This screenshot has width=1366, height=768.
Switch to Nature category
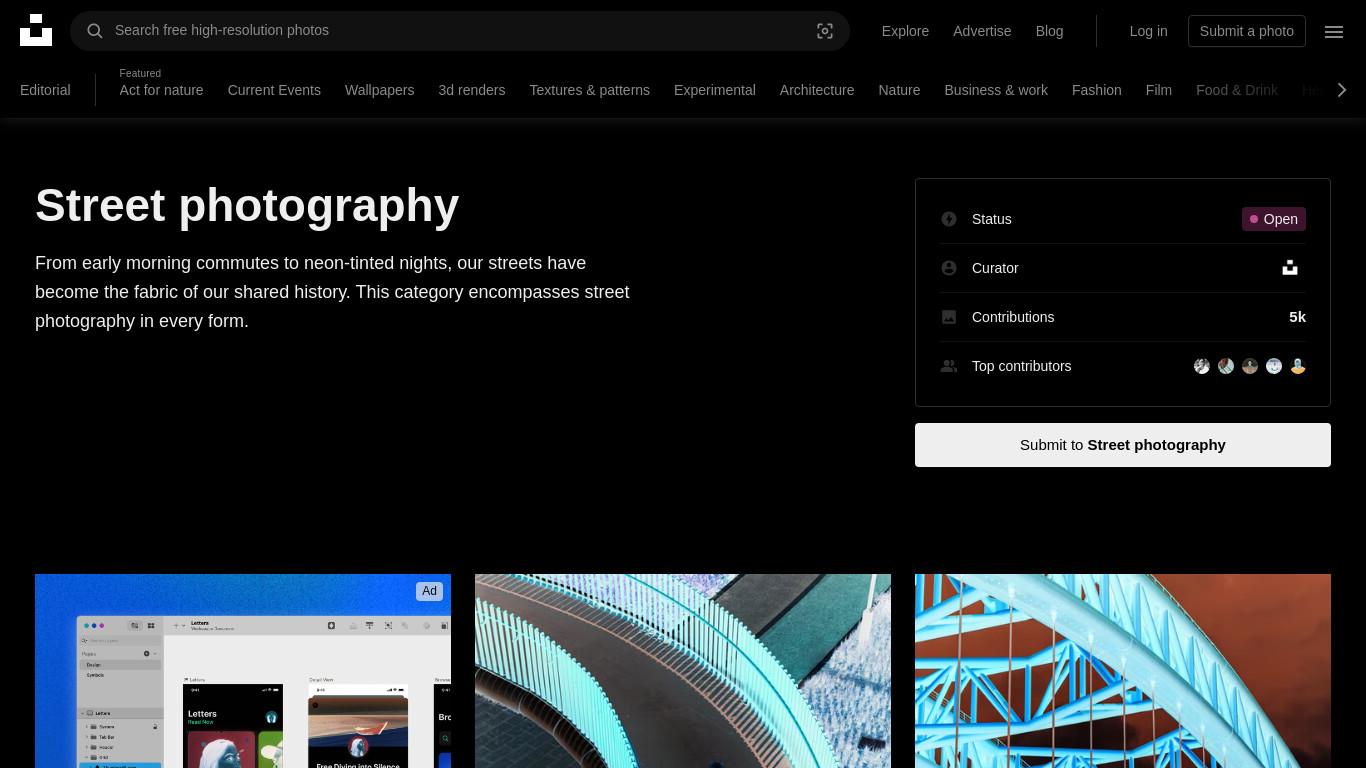[899, 90]
